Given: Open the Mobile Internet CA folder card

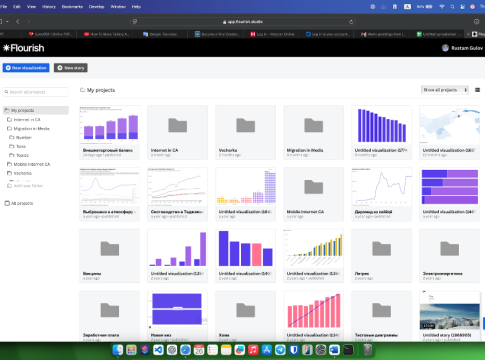Looking at the screenshot, I should pyautogui.click(x=313, y=194).
